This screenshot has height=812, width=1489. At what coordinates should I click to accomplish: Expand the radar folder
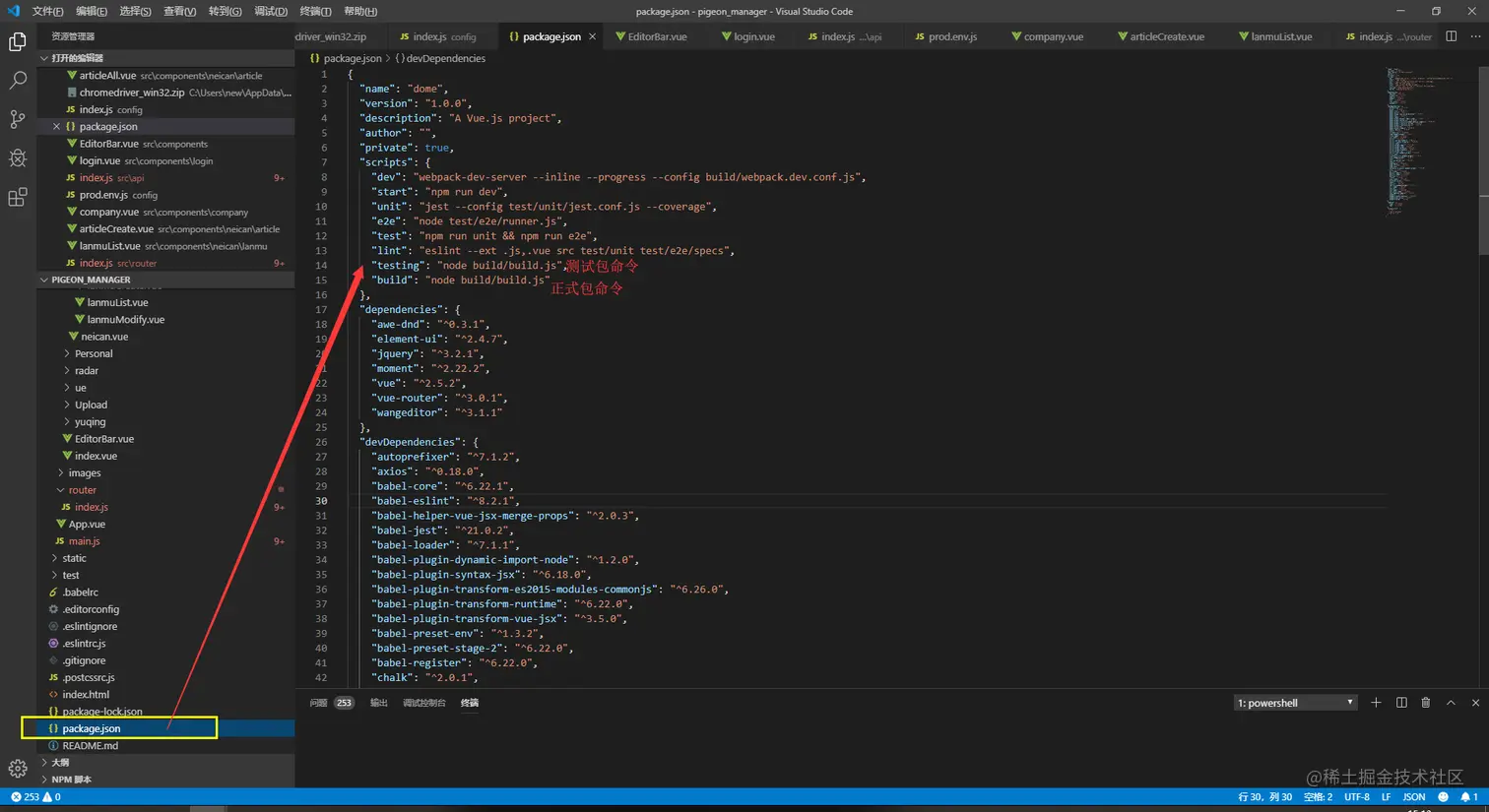click(87, 371)
